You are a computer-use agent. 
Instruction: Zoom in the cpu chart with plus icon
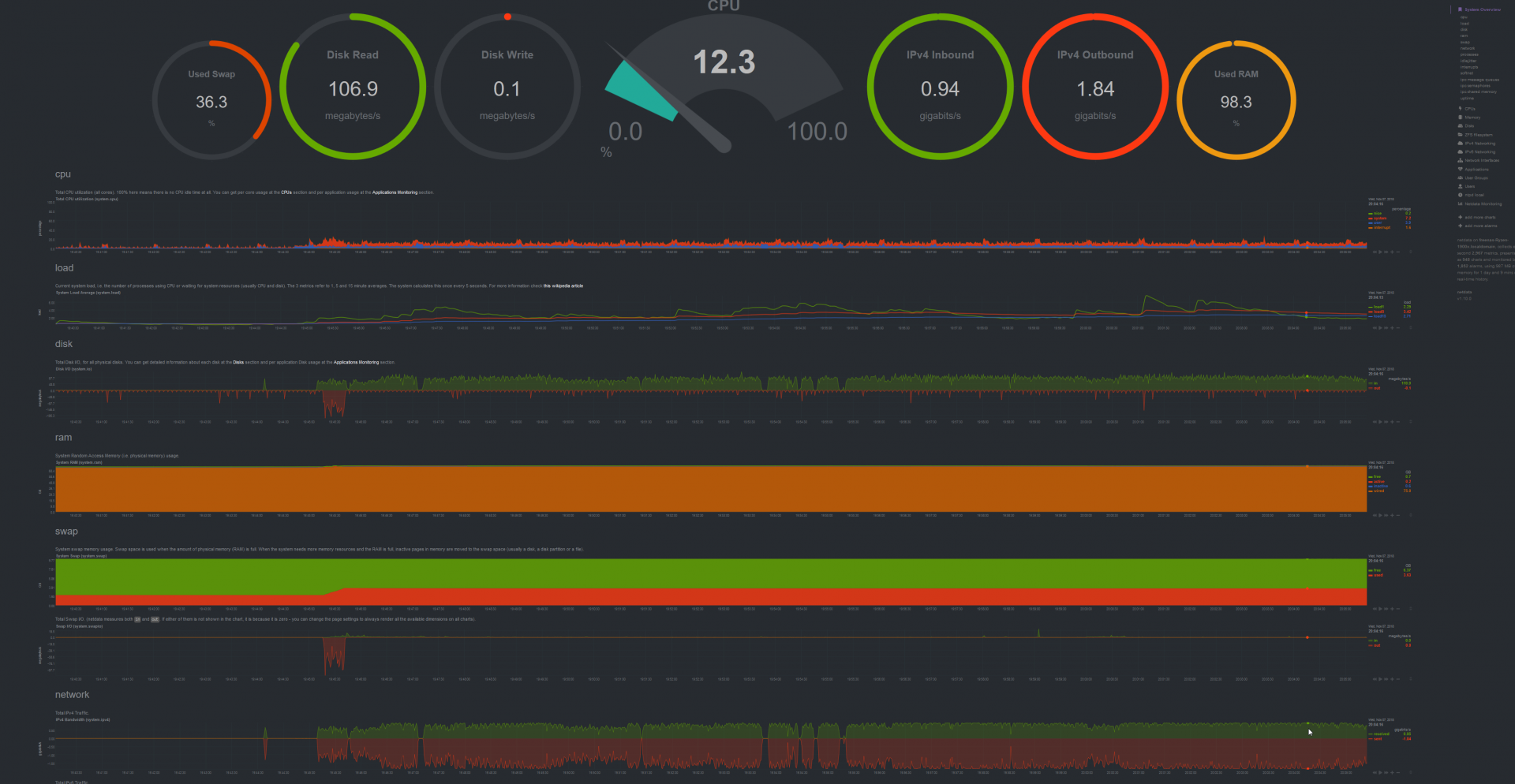[x=1392, y=252]
